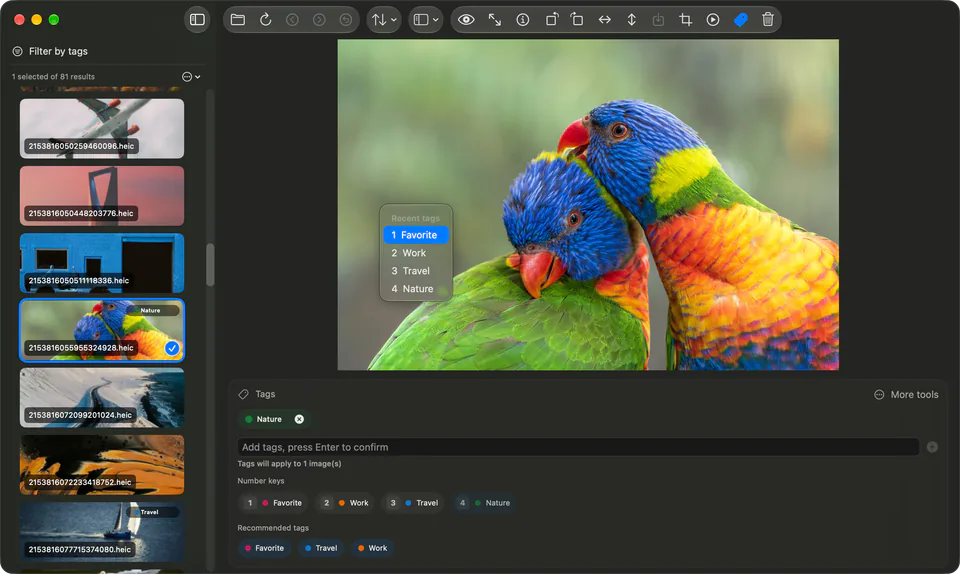960x574 pixels.
Task: Show image info icon
Action: click(522, 20)
